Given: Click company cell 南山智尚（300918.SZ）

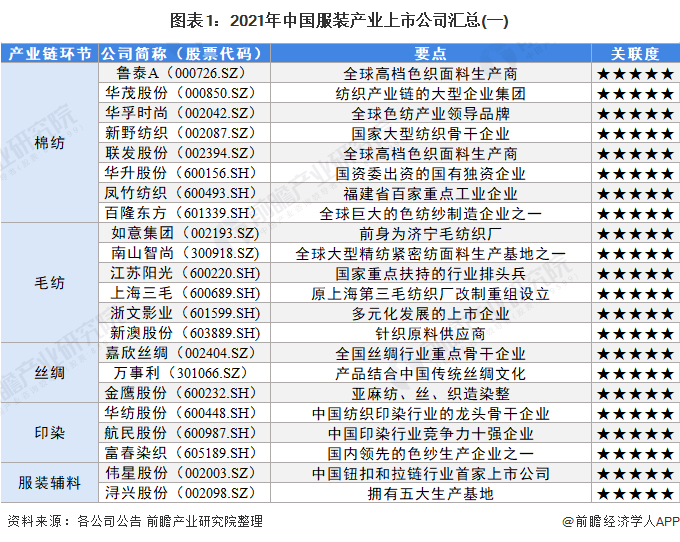Looking at the screenshot, I should pyautogui.click(x=184, y=253).
